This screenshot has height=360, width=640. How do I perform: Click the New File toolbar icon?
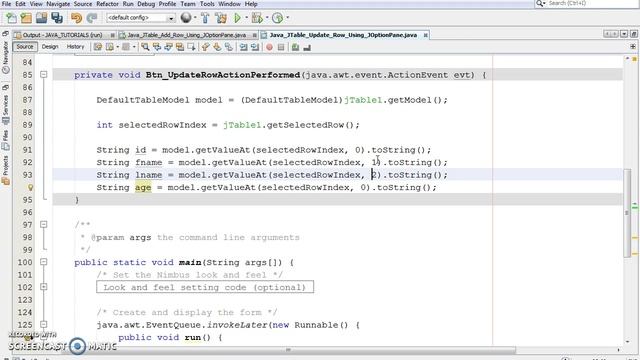pyautogui.click(x=11, y=18)
